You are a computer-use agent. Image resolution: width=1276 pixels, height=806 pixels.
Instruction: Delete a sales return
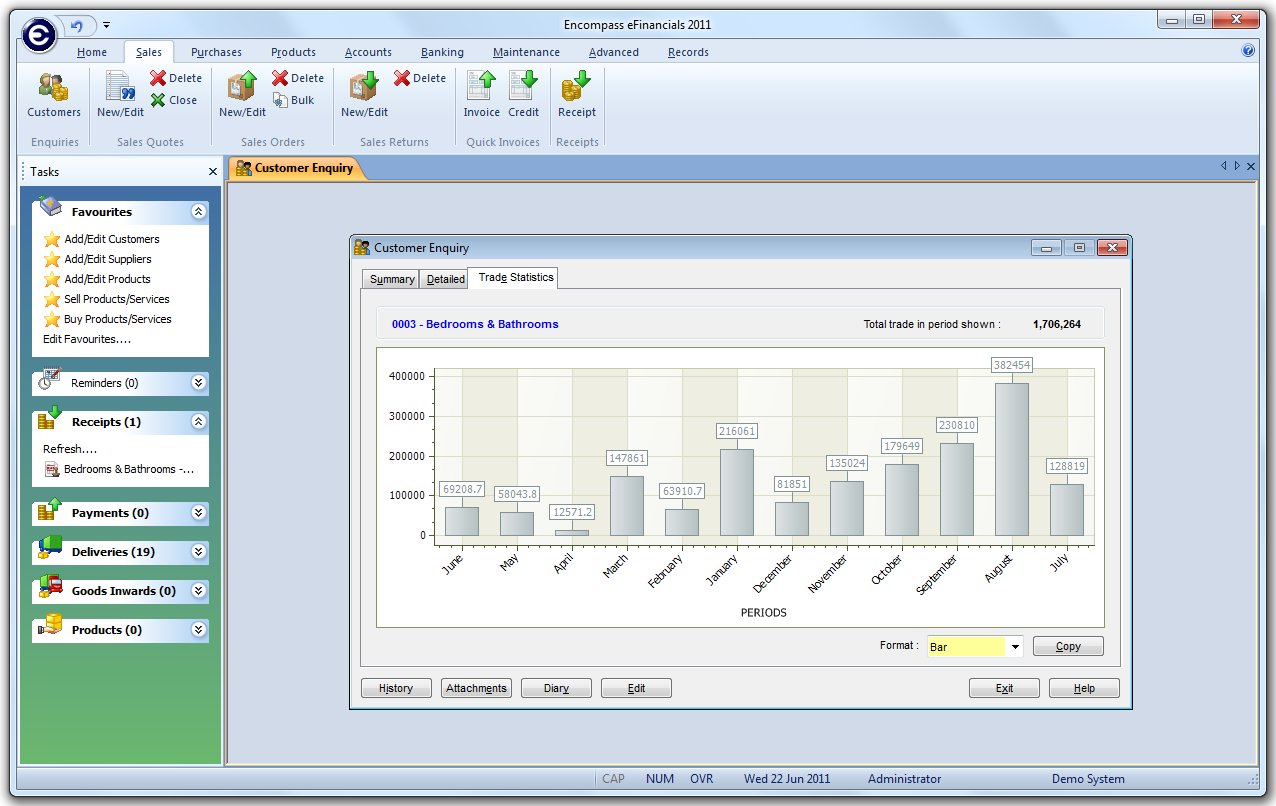pos(420,78)
